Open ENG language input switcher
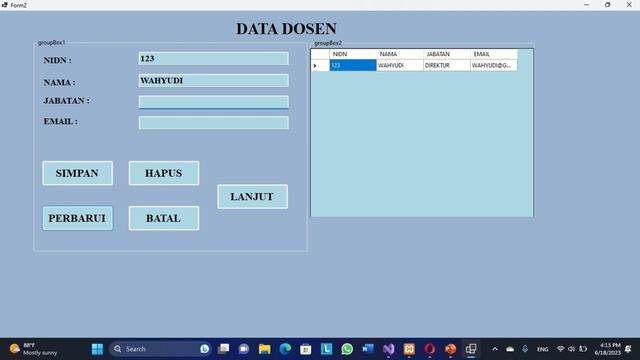 542,349
